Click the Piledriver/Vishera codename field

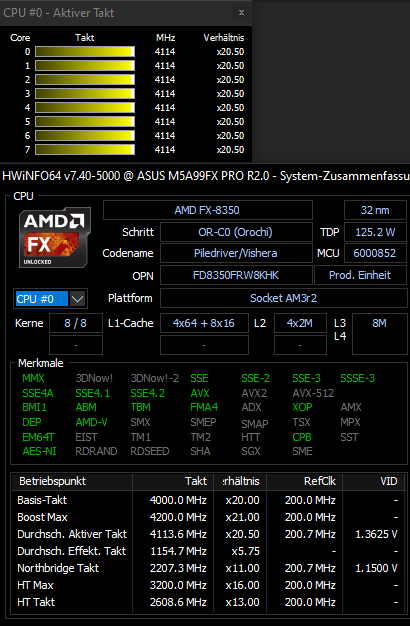pyautogui.click(x=236, y=253)
